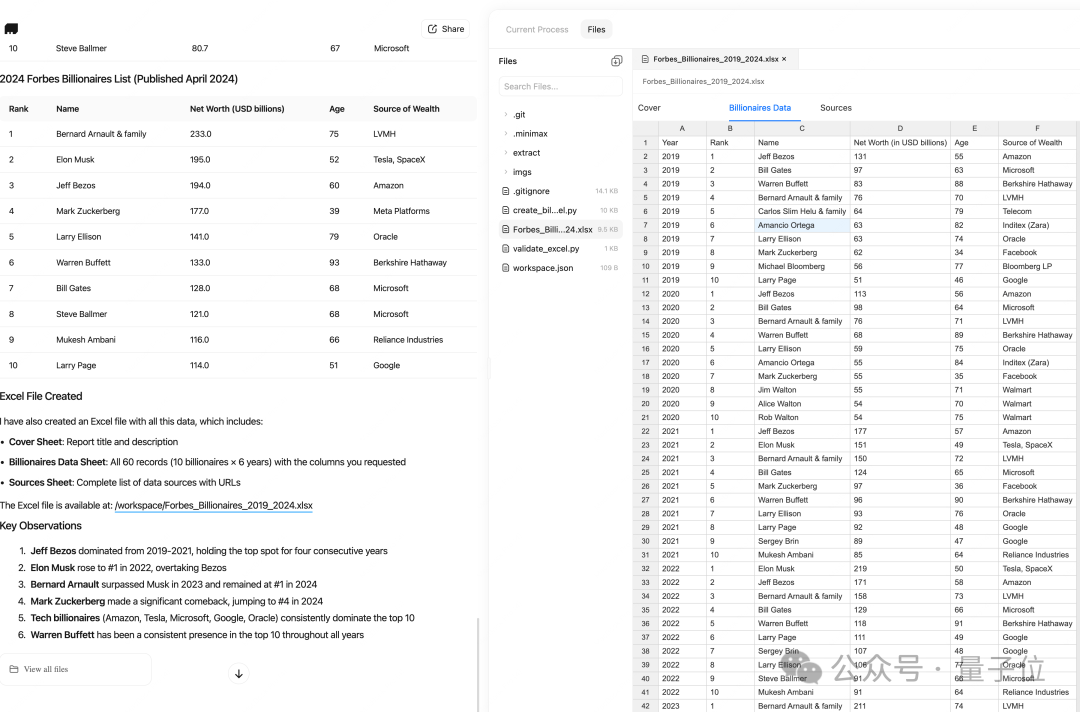Open the Sources sheet tab
This screenshot has width=1080, height=712.
(x=835, y=108)
